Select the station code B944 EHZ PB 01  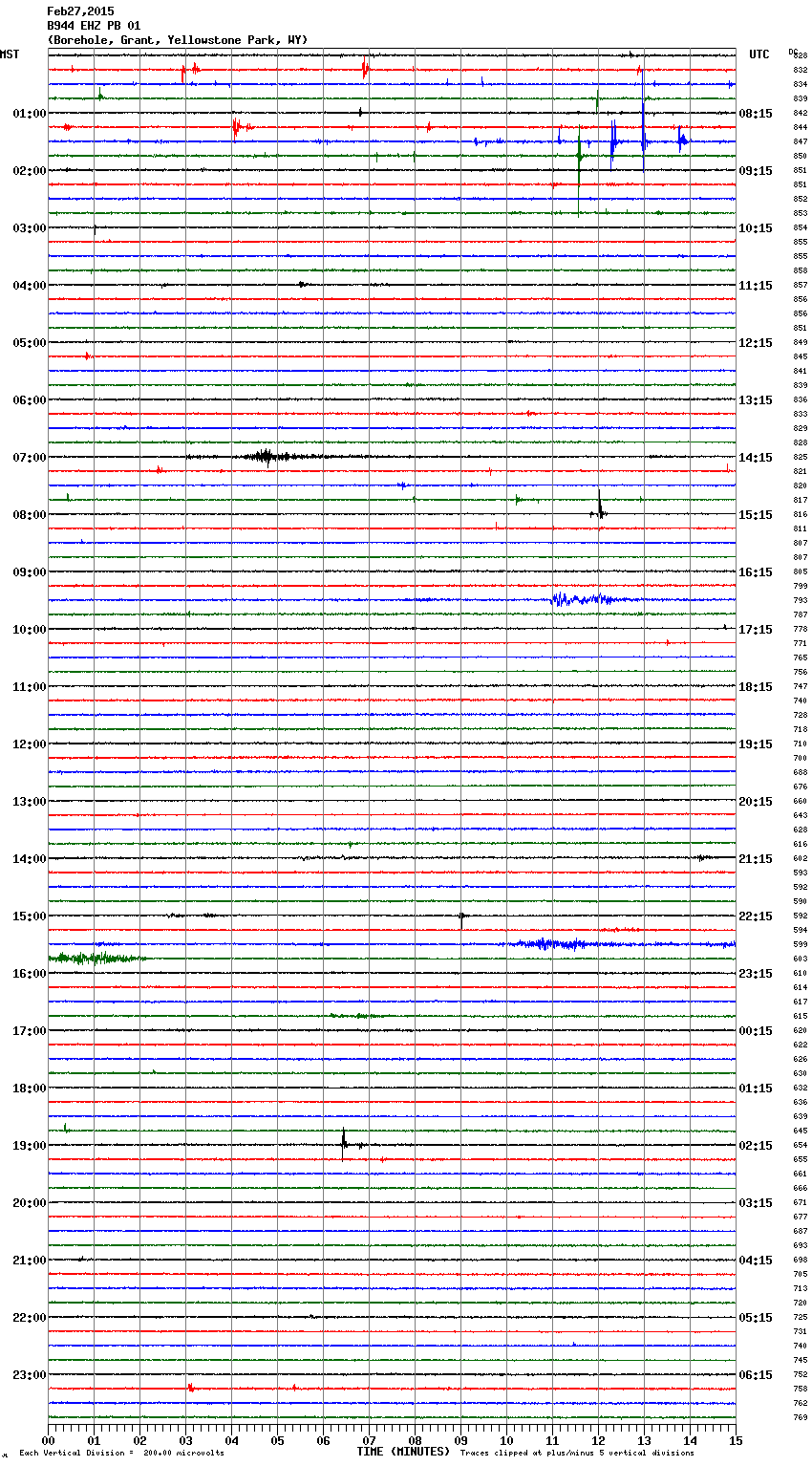click(94, 26)
